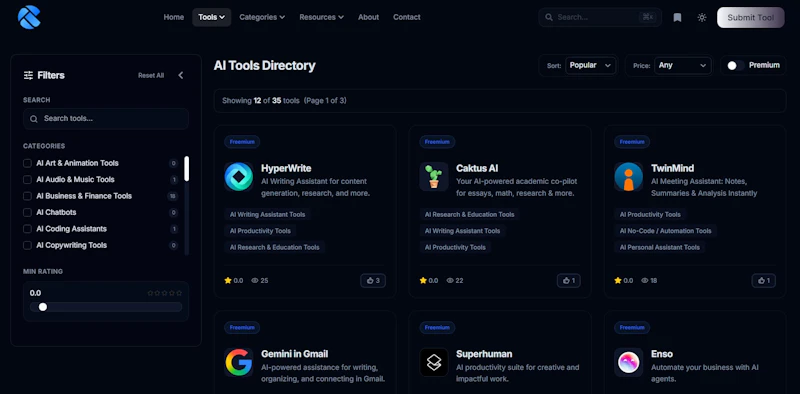Click the Submit Tool button

(751, 17)
